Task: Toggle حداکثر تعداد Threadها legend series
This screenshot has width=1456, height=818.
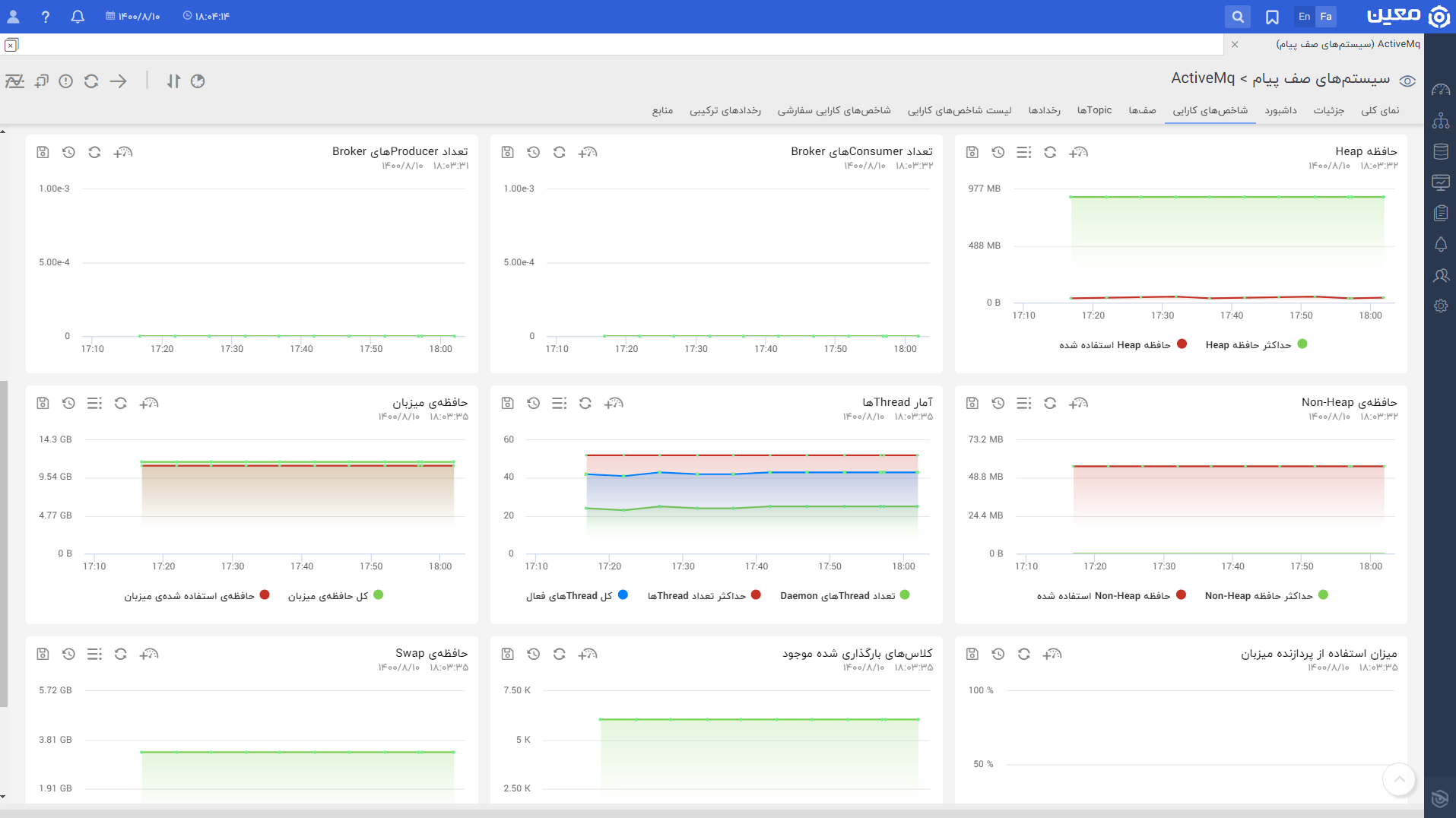Action: pyautogui.click(x=704, y=595)
